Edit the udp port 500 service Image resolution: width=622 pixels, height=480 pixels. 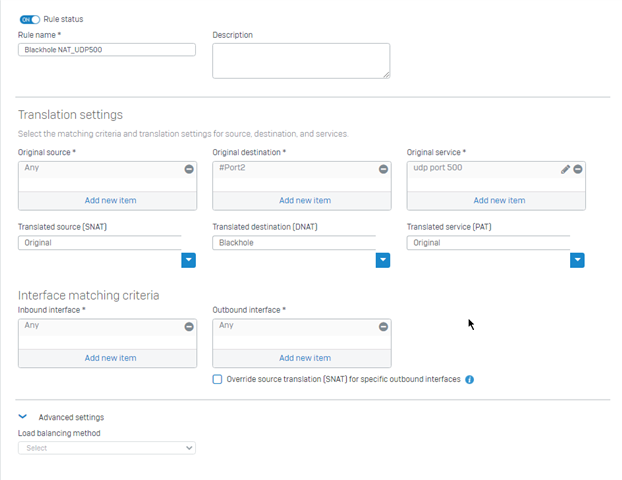pyautogui.click(x=565, y=169)
